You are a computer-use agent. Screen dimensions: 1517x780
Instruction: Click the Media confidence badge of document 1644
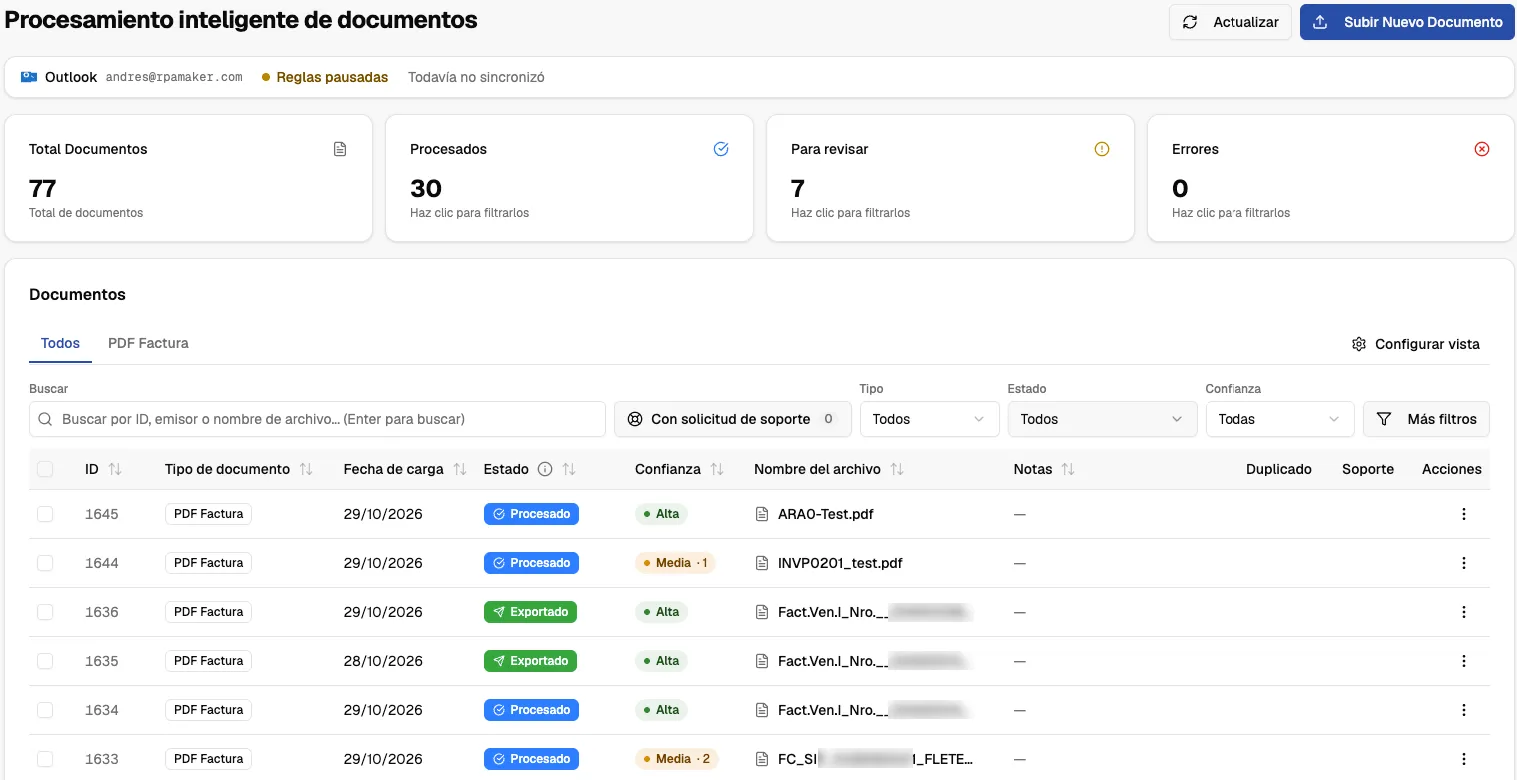675,563
